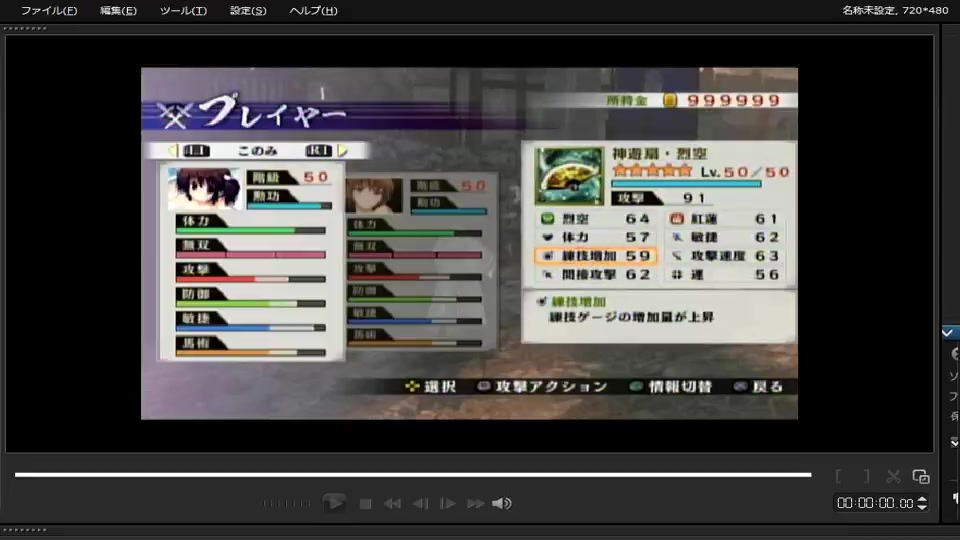Jump to the end with the double-right arrows
This screenshot has width=960, height=540.
point(476,504)
